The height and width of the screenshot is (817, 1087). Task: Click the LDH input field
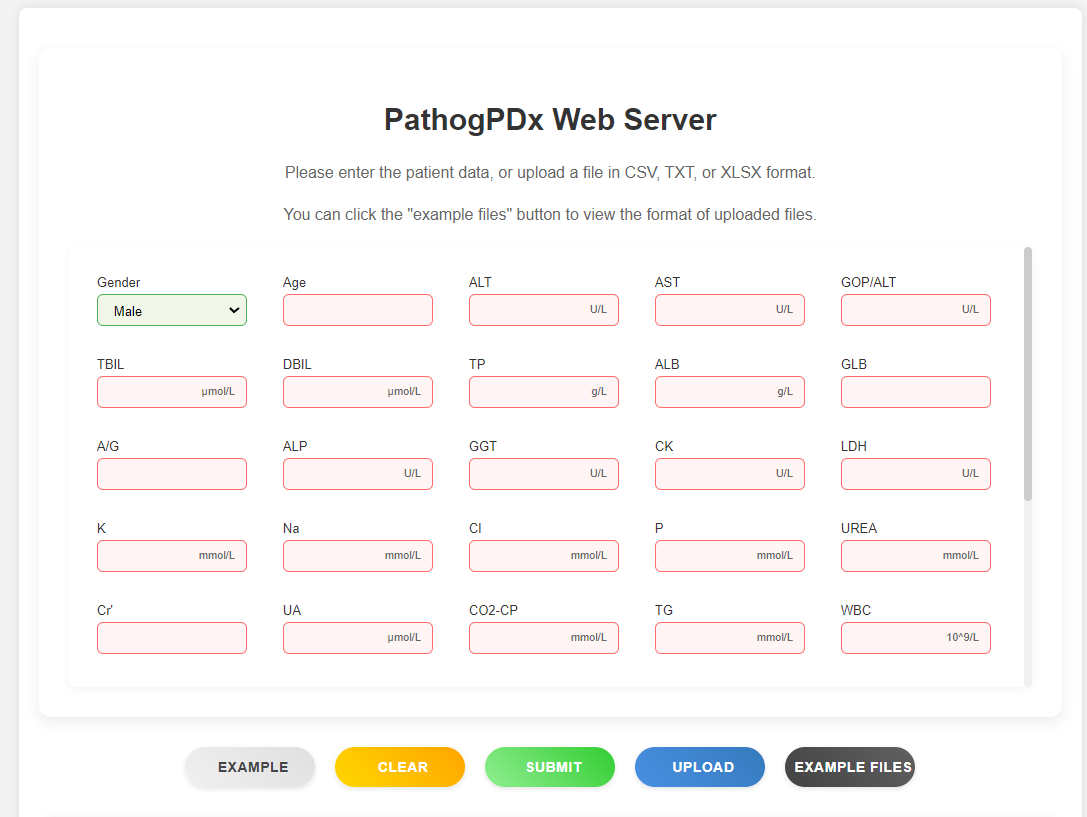point(915,474)
